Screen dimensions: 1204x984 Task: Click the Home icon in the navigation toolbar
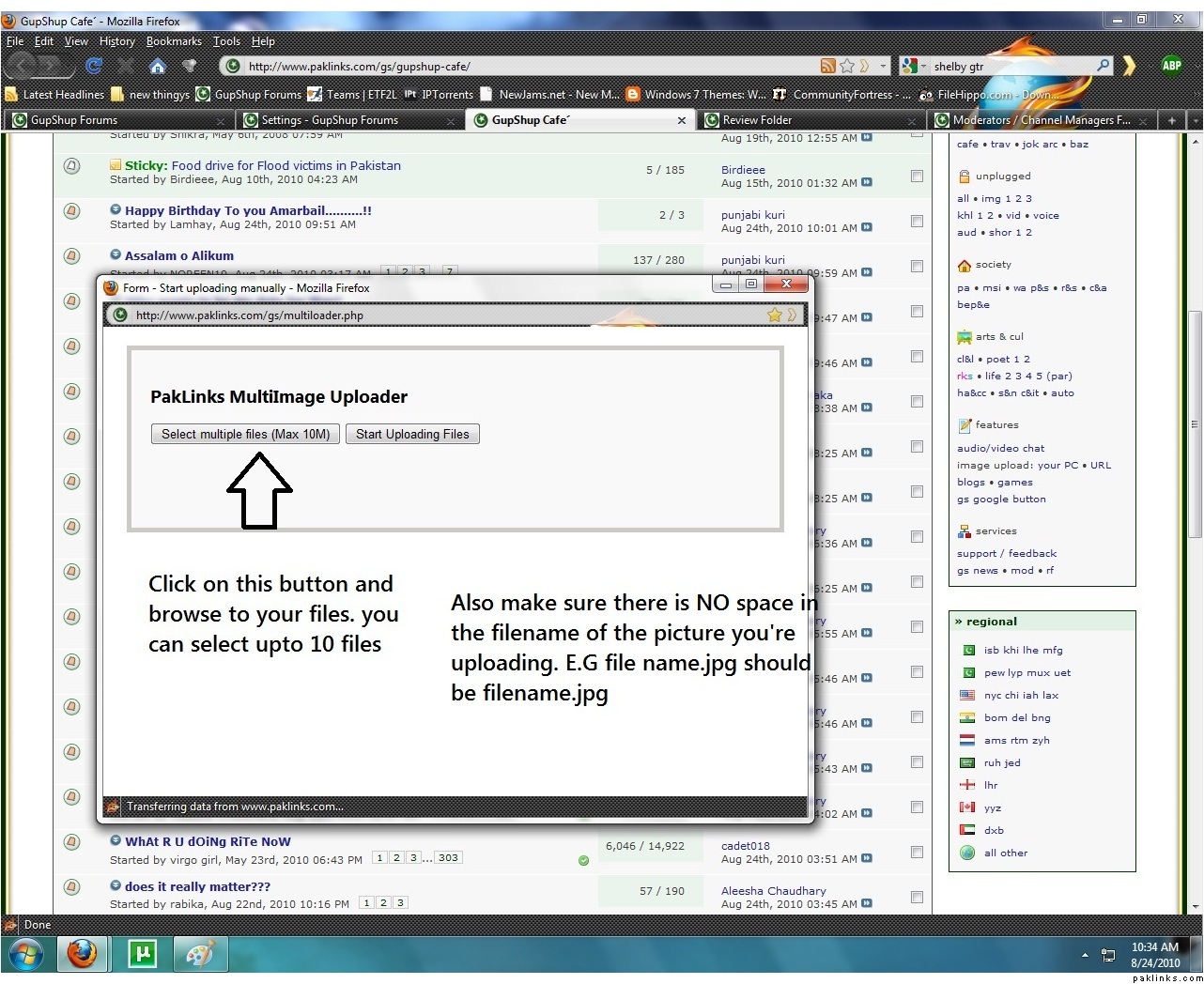pyautogui.click(x=158, y=66)
